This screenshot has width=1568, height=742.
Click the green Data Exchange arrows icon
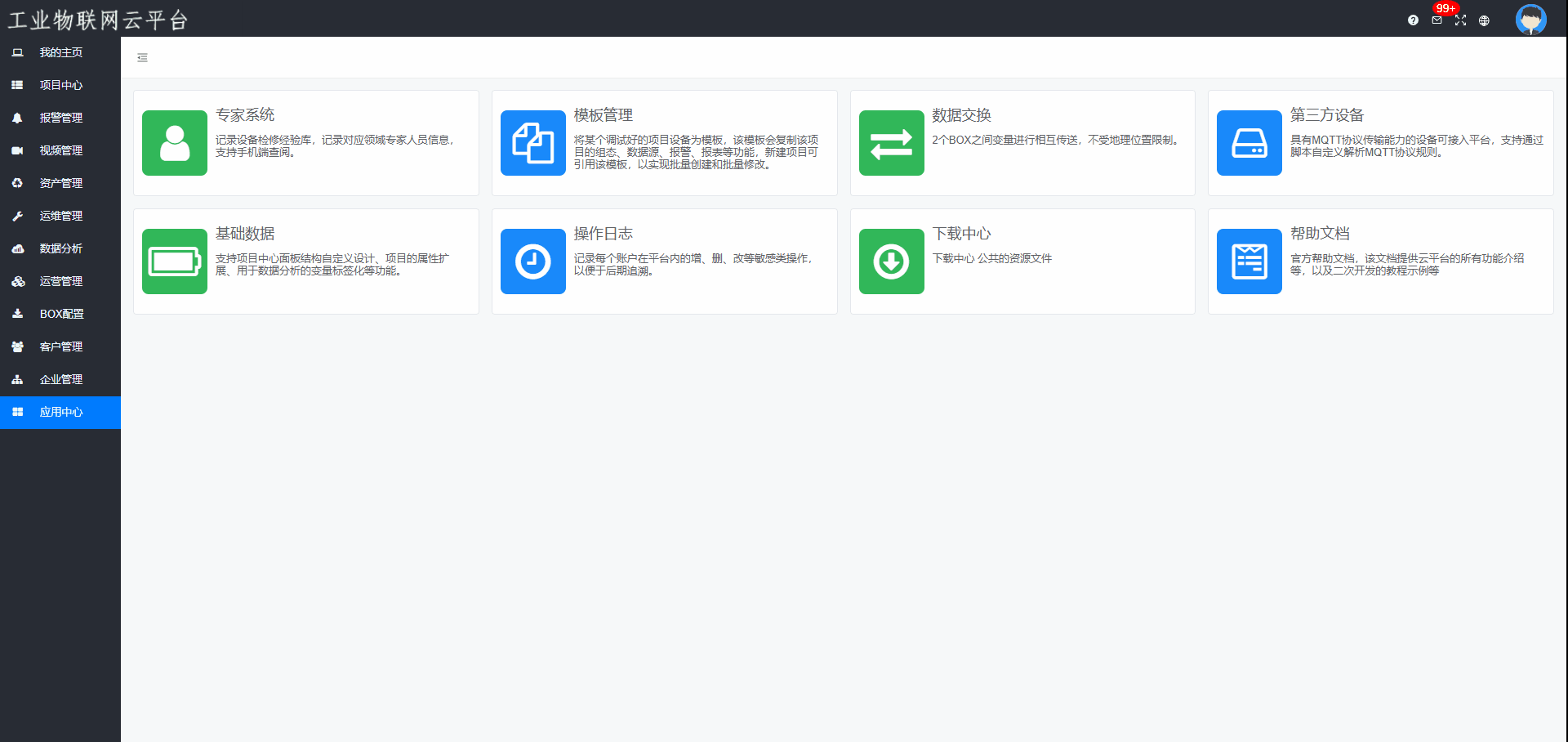click(891, 143)
